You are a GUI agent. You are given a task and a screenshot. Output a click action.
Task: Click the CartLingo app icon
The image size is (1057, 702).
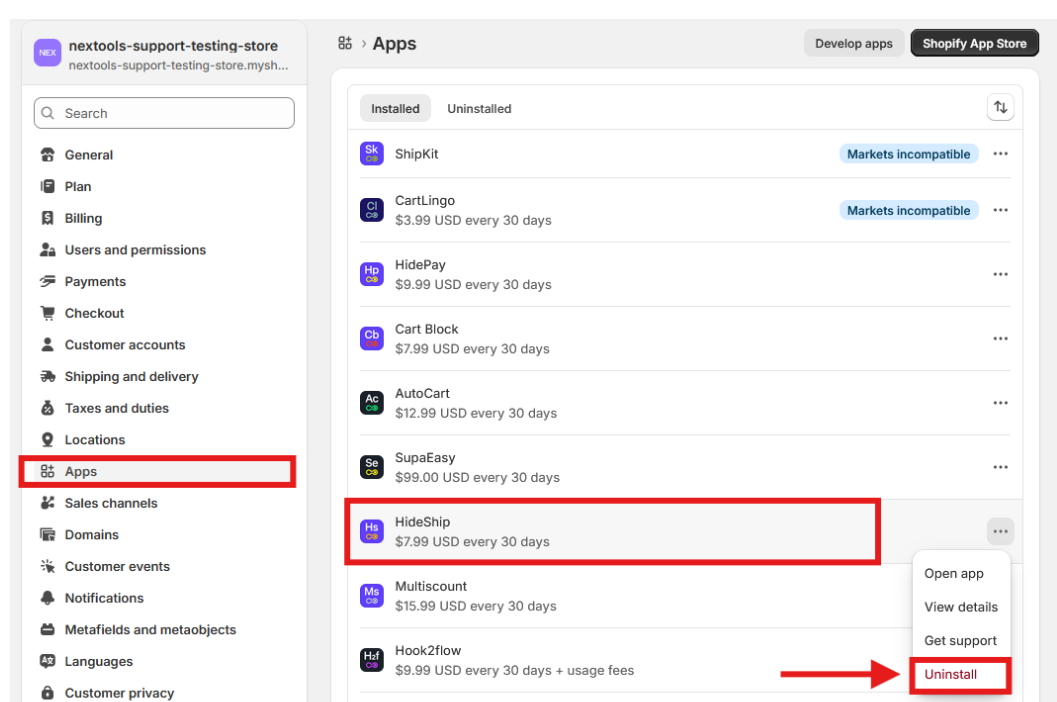click(x=371, y=210)
